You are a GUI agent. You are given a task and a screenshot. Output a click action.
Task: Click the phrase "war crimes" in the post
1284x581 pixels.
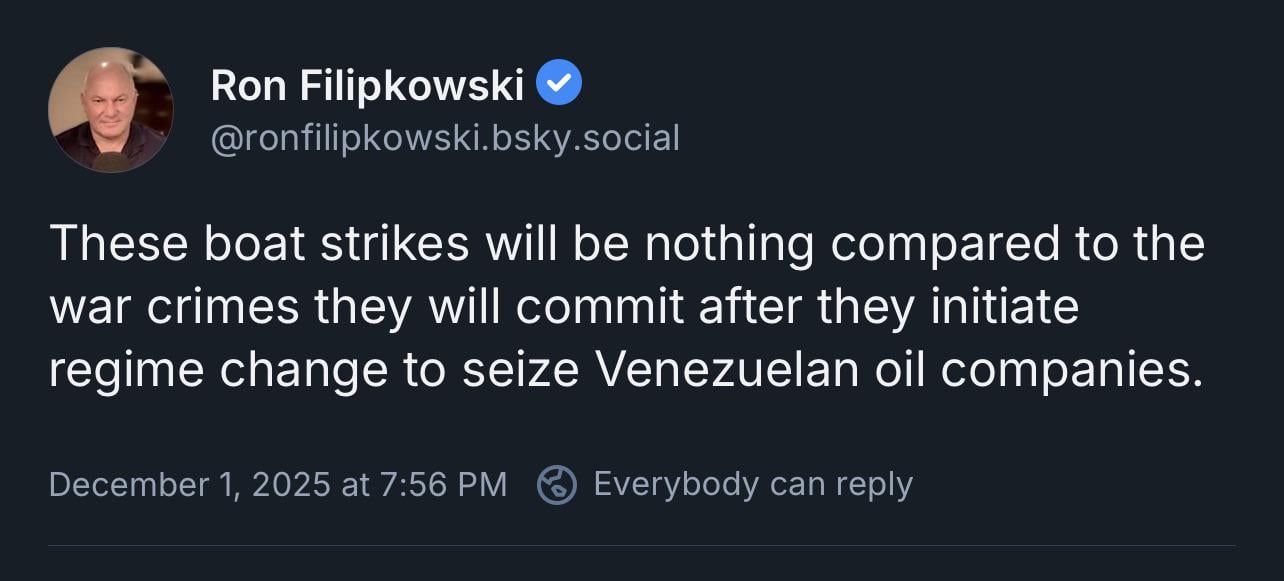174,307
